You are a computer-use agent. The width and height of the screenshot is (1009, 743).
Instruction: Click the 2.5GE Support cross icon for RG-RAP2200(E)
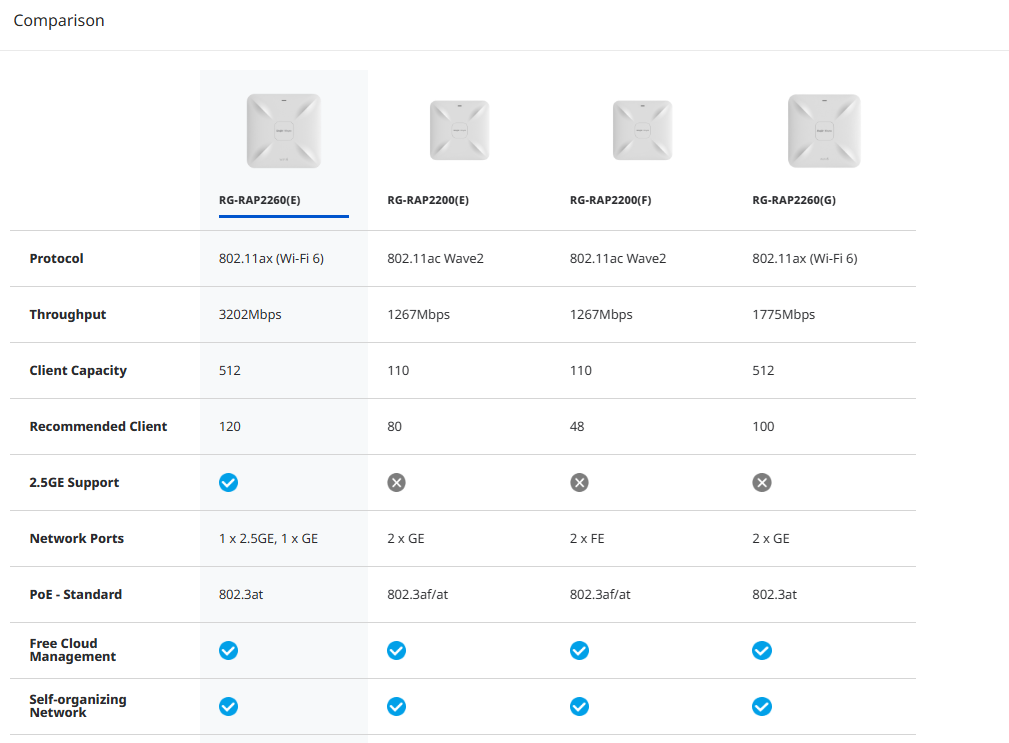click(x=396, y=482)
